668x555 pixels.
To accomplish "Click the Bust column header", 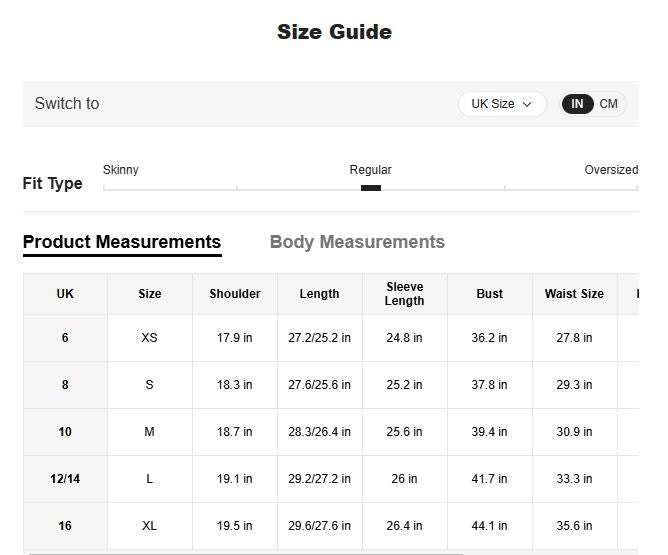I will coord(489,294).
